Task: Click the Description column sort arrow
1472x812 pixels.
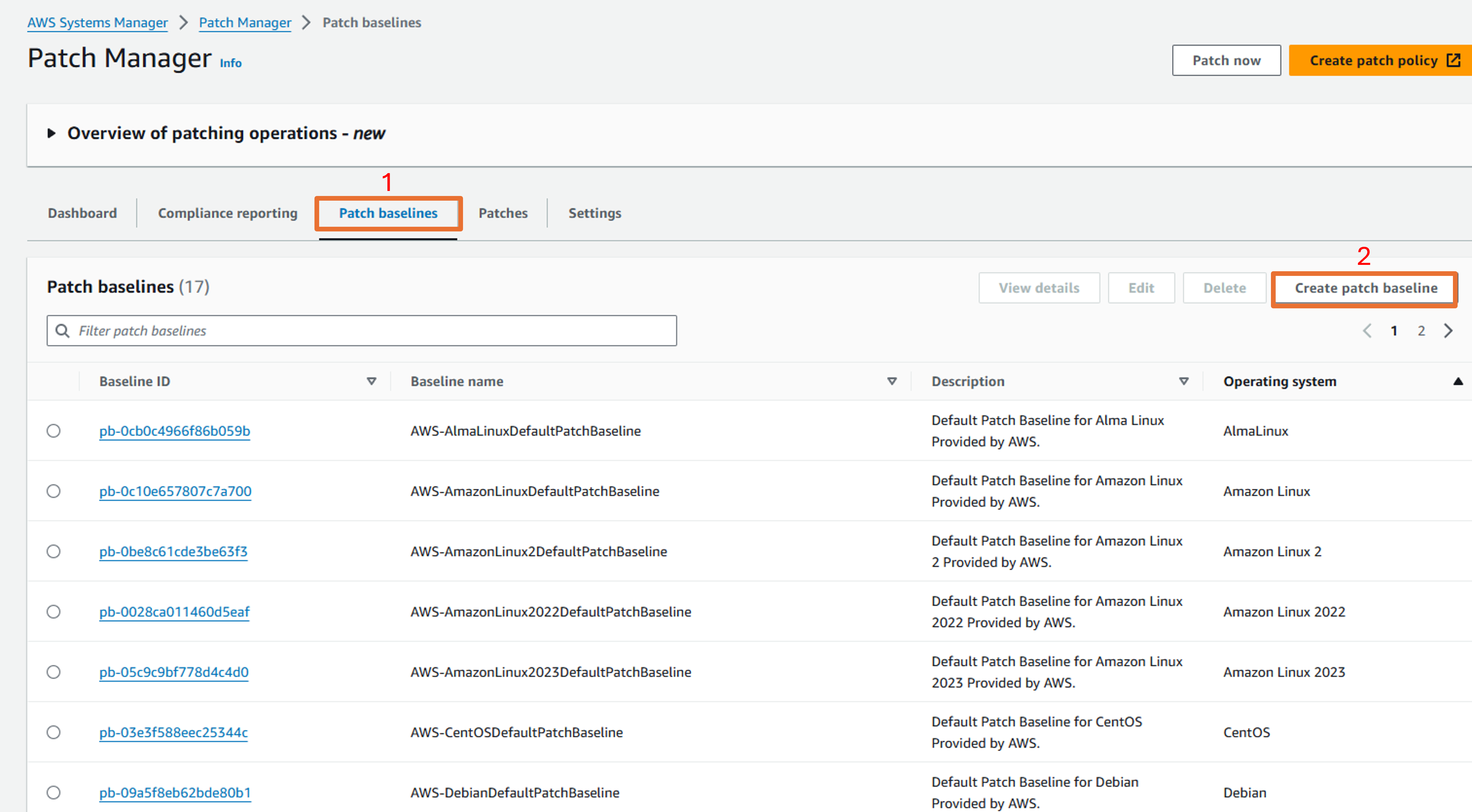Action: [1183, 381]
